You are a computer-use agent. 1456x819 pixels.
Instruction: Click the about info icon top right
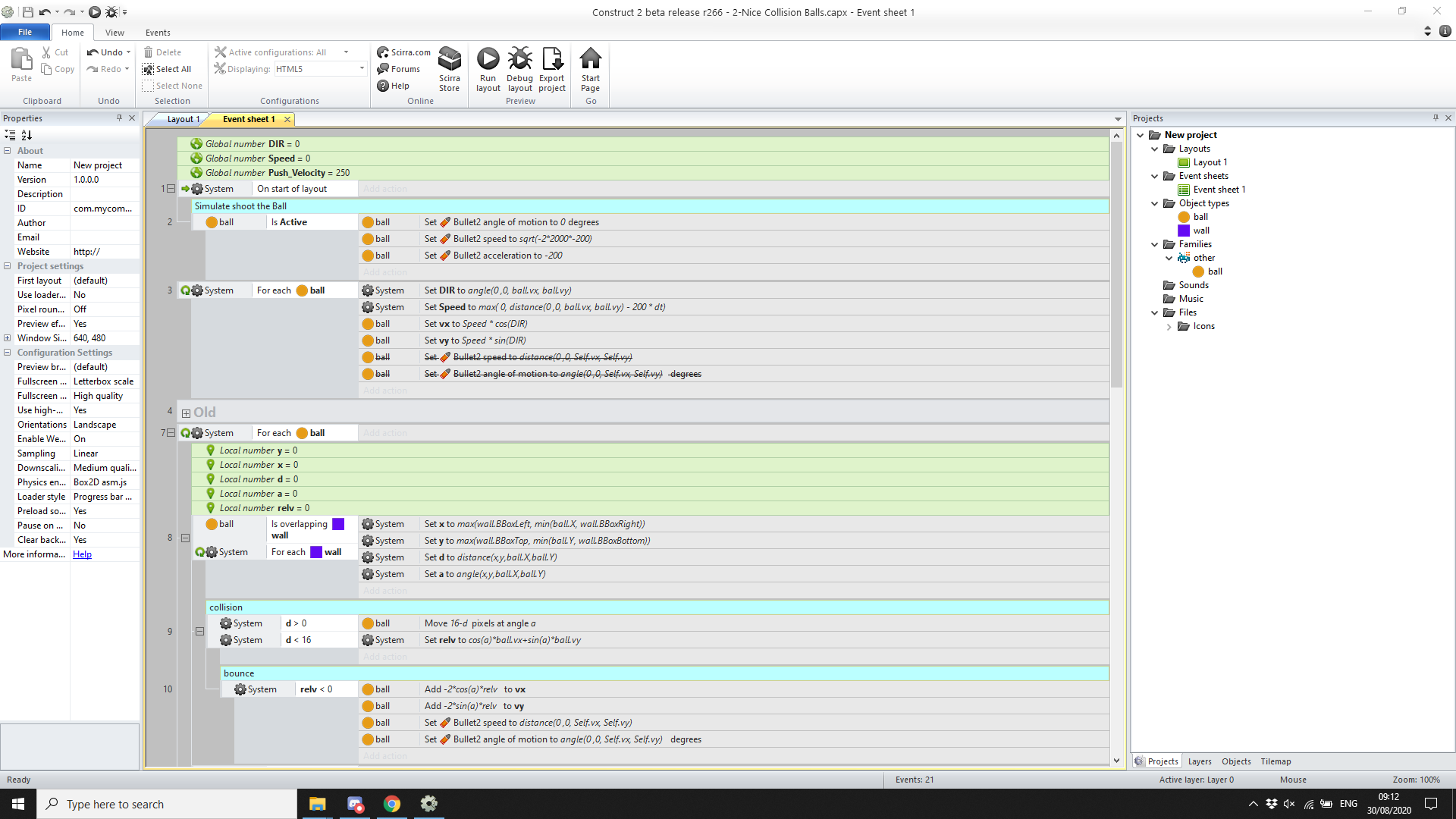coord(1445,31)
